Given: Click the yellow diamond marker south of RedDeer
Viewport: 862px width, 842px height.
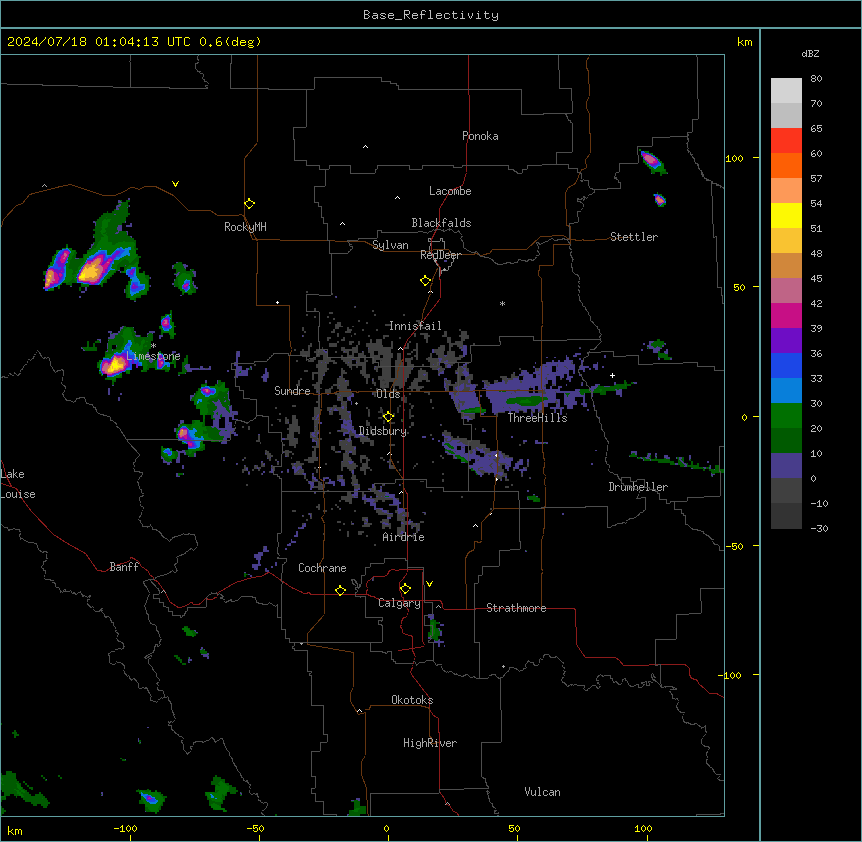Looking at the screenshot, I should point(426,281).
